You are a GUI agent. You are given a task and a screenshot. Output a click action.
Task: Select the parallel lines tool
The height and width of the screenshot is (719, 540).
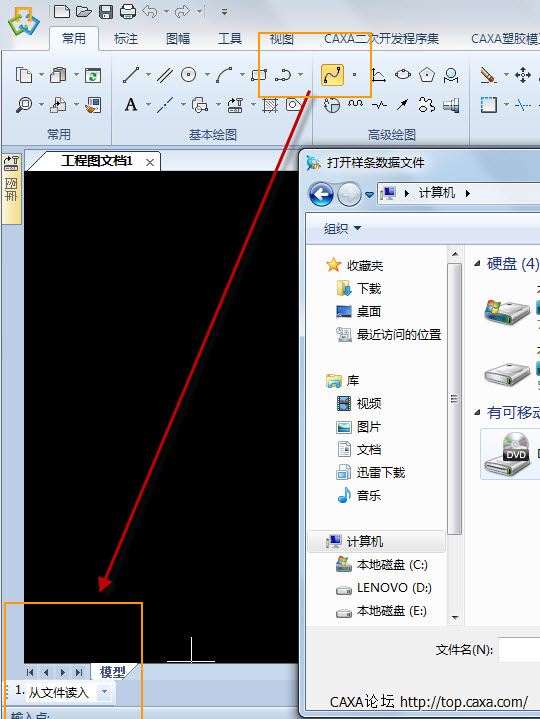[165, 75]
